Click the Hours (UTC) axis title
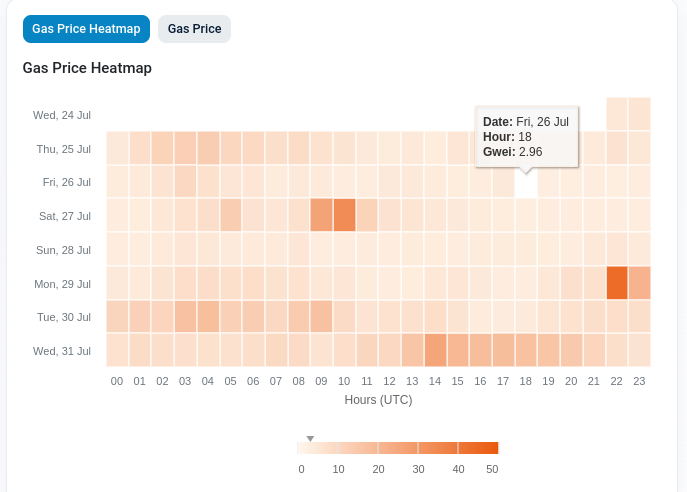Viewport: 687px width, 492px height. click(x=378, y=400)
